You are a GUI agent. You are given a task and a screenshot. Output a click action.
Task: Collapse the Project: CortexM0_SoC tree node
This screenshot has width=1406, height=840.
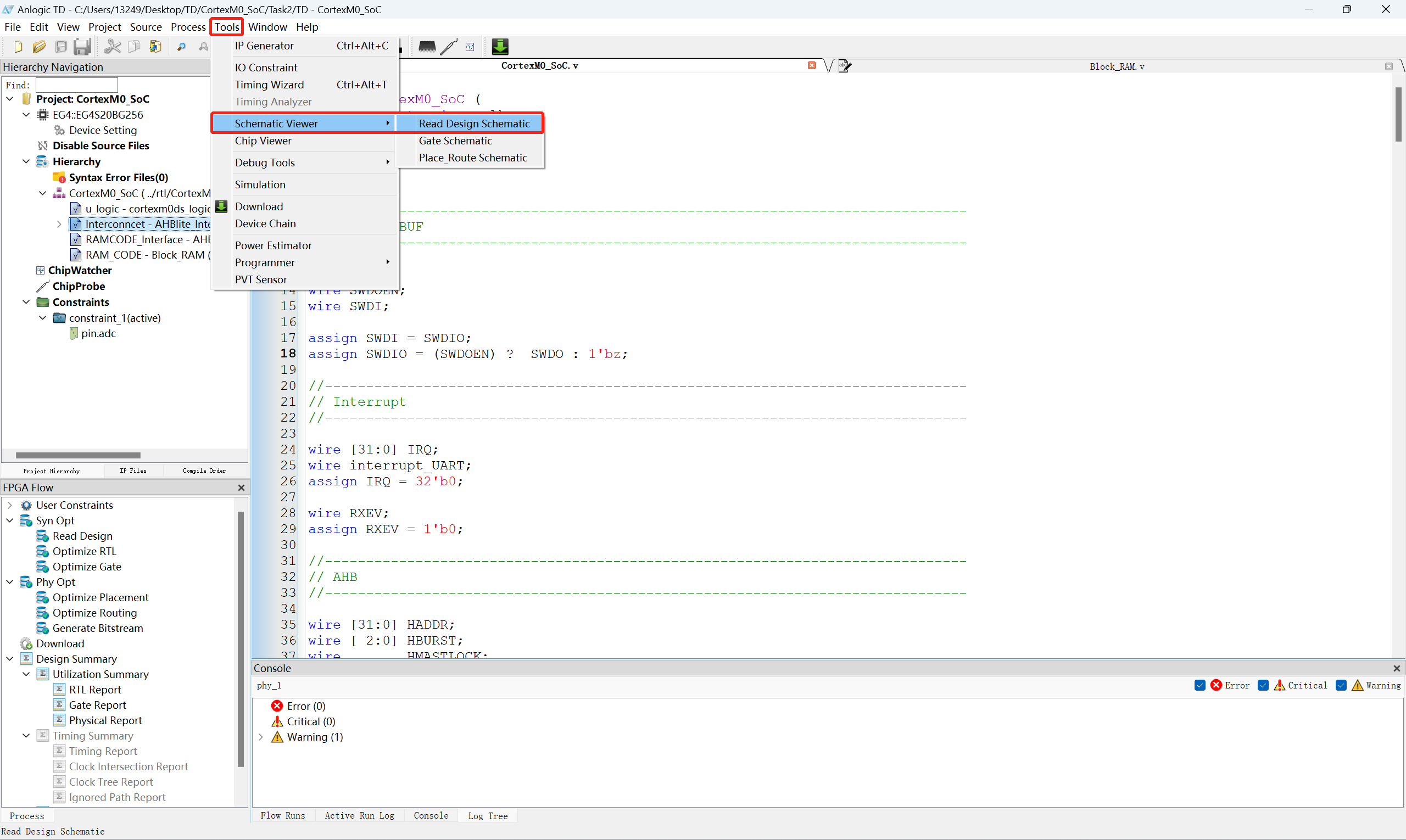10,98
